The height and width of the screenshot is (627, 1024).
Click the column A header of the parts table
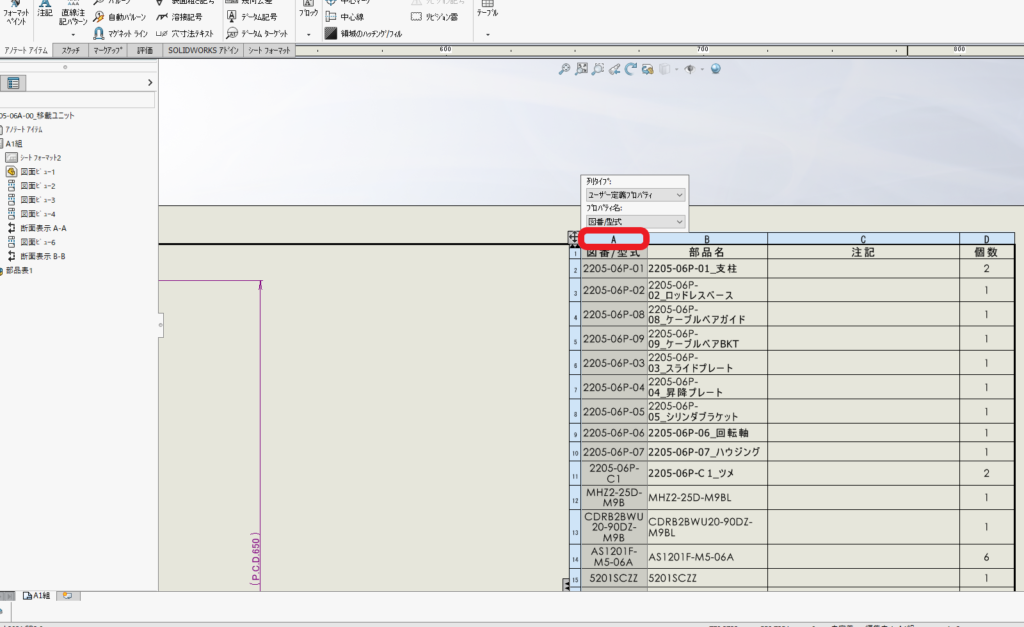pos(614,239)
